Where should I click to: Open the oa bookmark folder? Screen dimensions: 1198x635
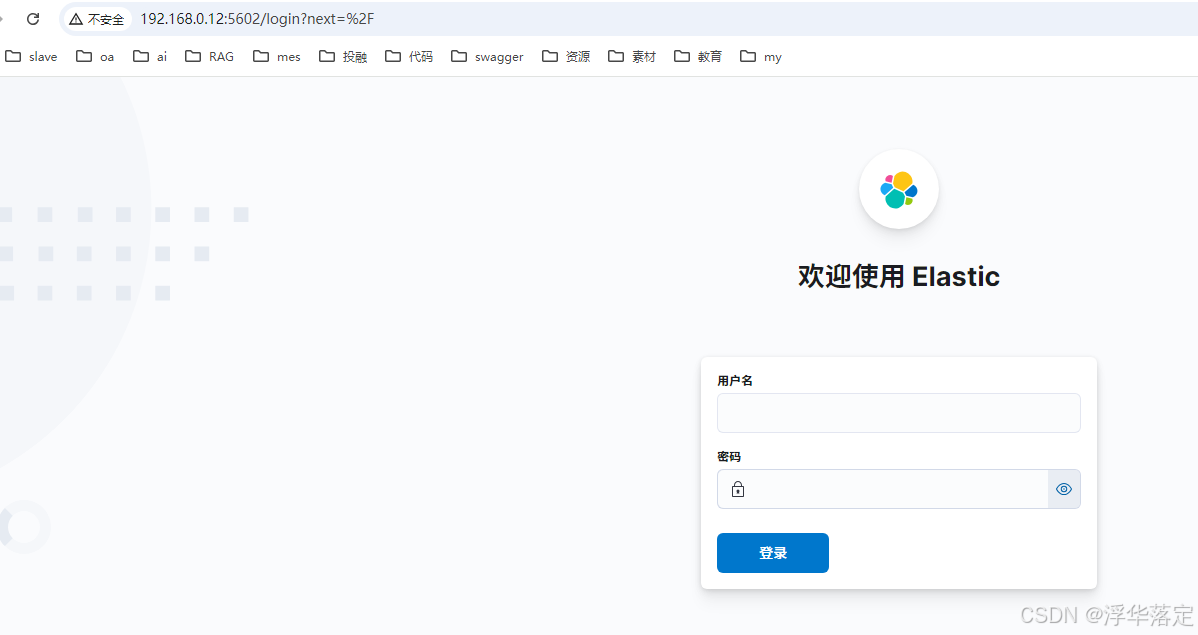coord(96,57)
